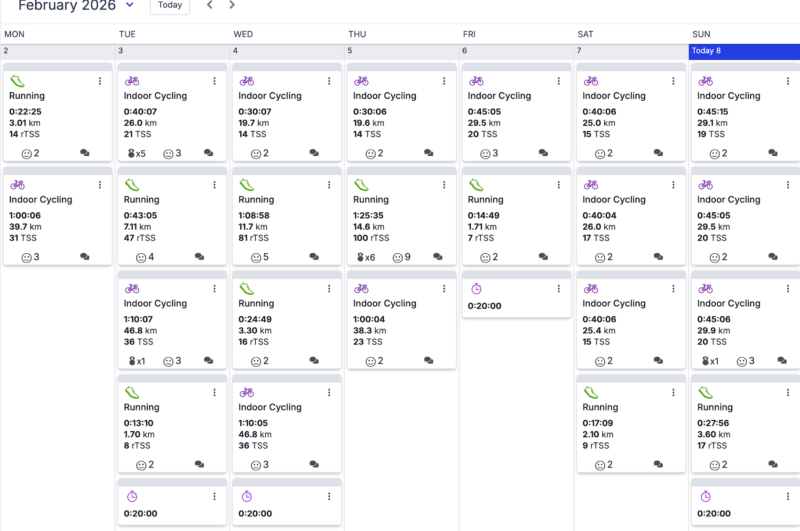The image size is (800, 531).
Task: Click the running shoe icon on Monday's Running workout
Action: [17, 81]
